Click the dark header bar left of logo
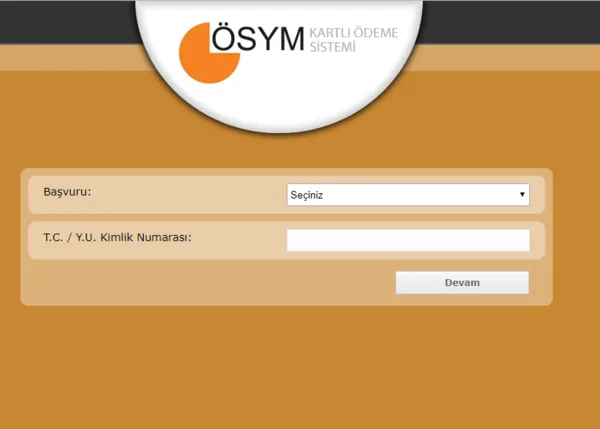Image resolution: width=600 pixels, height=429 pixels. click(x=60, y=20)
